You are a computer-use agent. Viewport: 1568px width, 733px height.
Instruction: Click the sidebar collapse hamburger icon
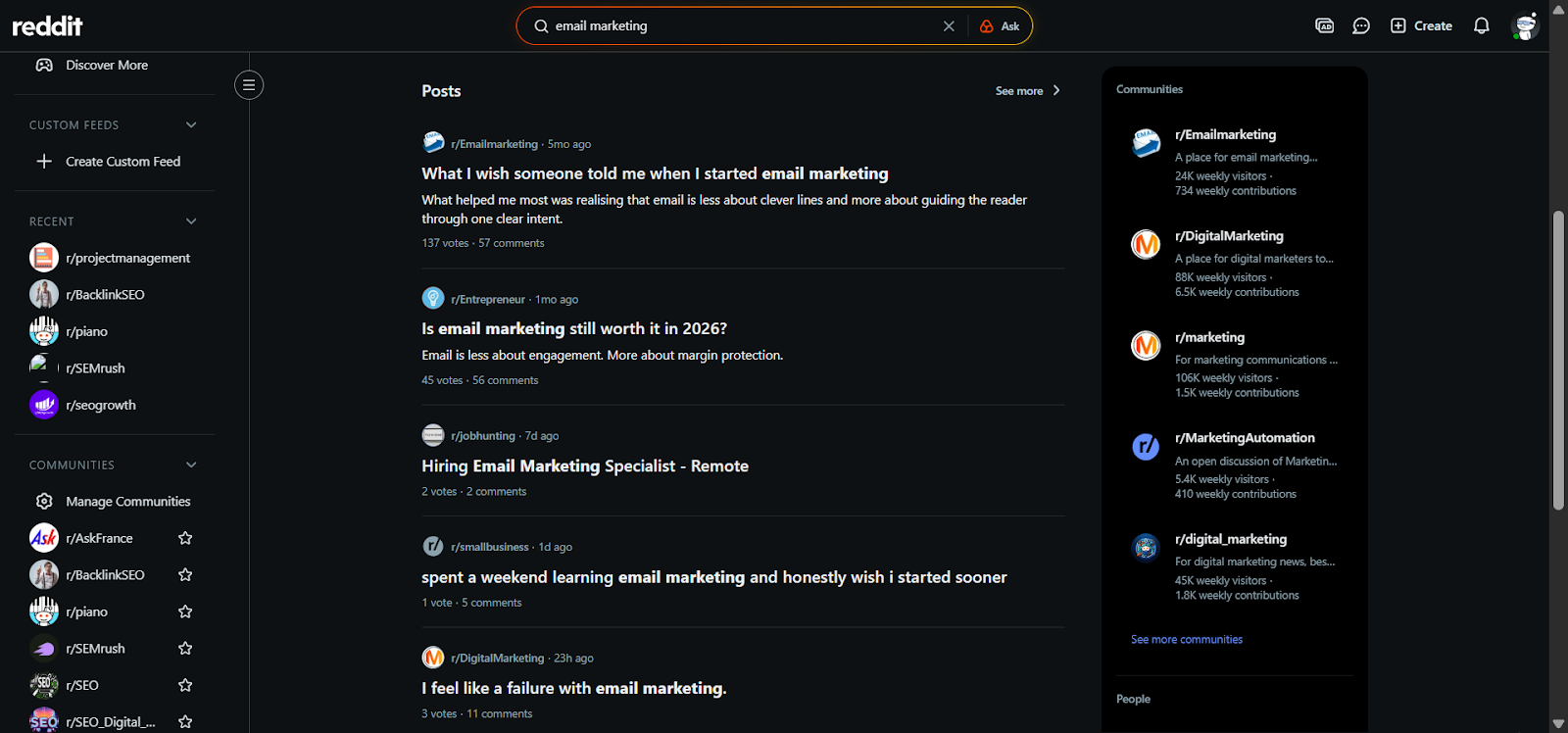(x=248, y=85)
